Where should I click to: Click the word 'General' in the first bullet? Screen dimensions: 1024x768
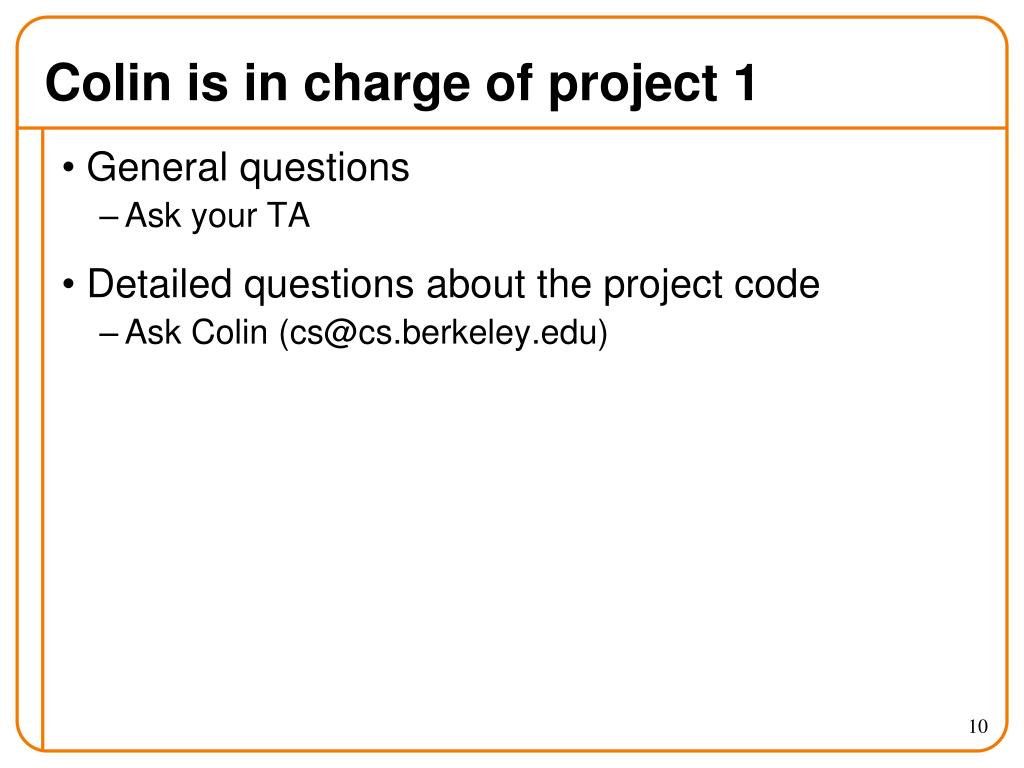(x=157, y=167)
